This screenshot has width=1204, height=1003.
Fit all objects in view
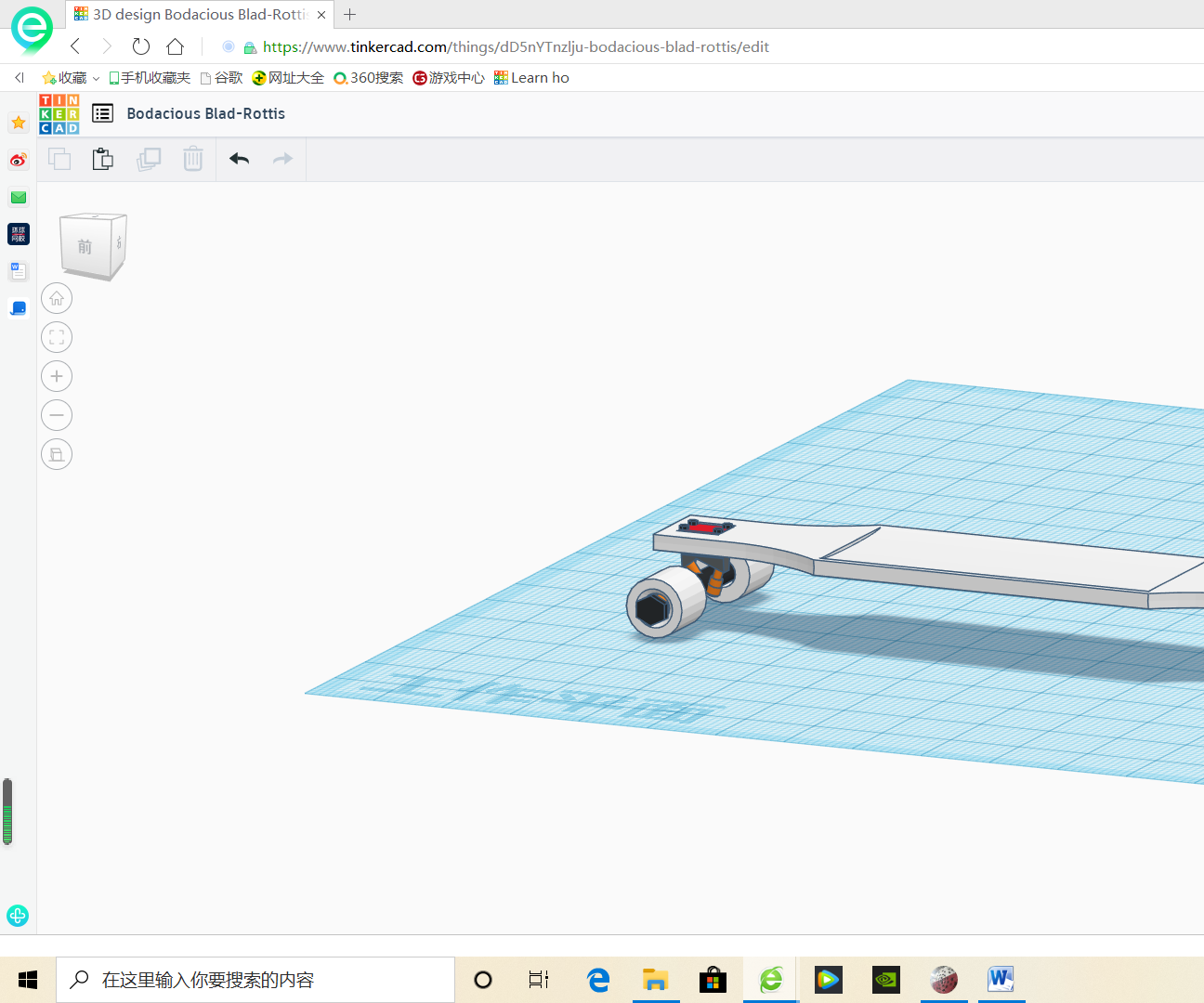[x=57, y=337]
